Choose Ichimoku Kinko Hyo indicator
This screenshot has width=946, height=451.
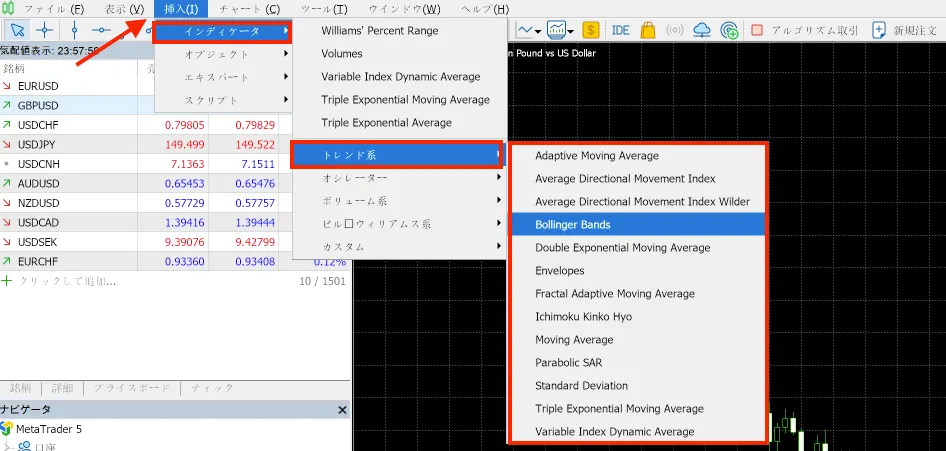(x=583, y=317)
